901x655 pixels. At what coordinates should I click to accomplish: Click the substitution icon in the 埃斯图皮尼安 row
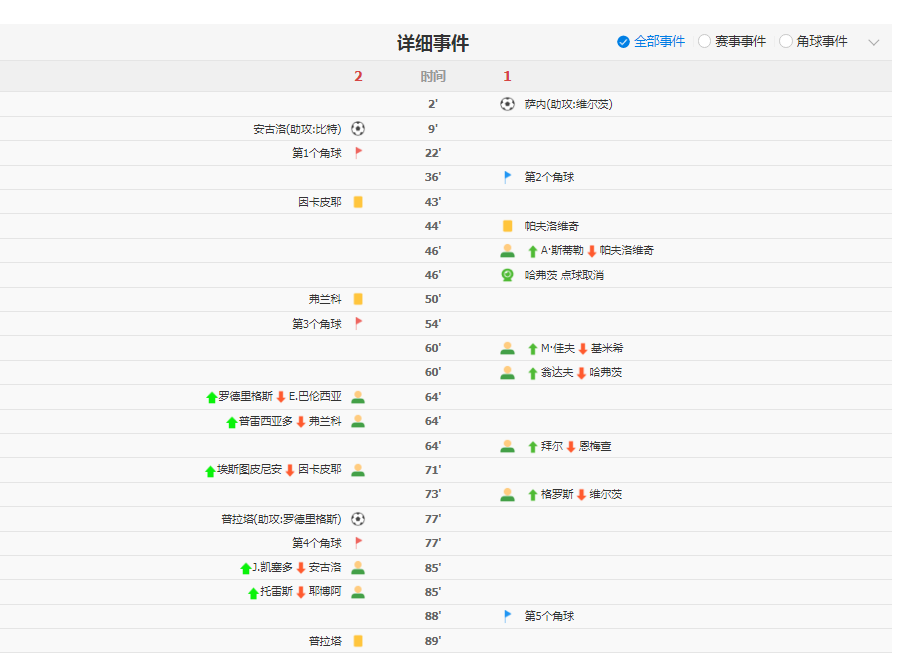[x=358, y=470]
